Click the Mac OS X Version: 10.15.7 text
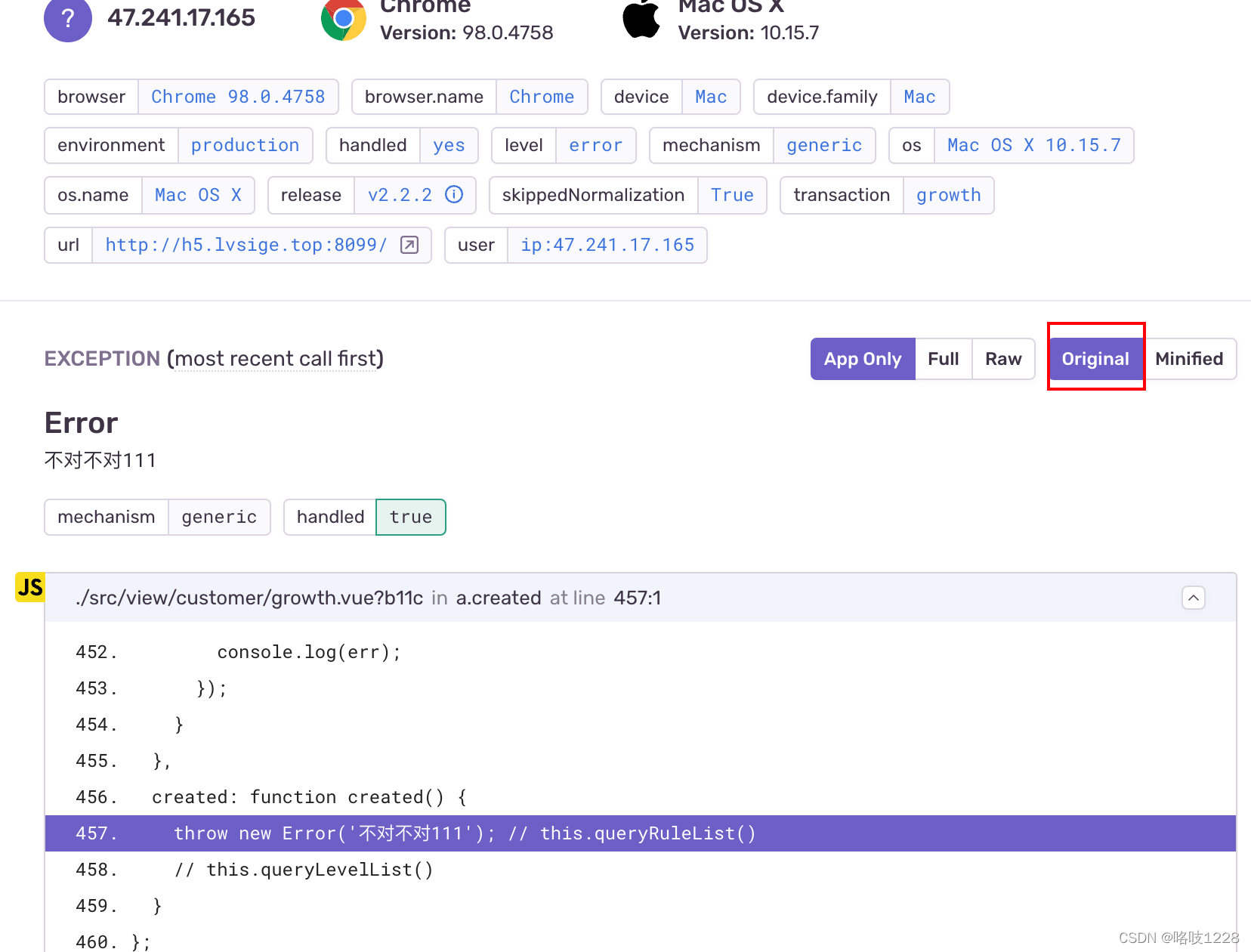 click(748, 32)
